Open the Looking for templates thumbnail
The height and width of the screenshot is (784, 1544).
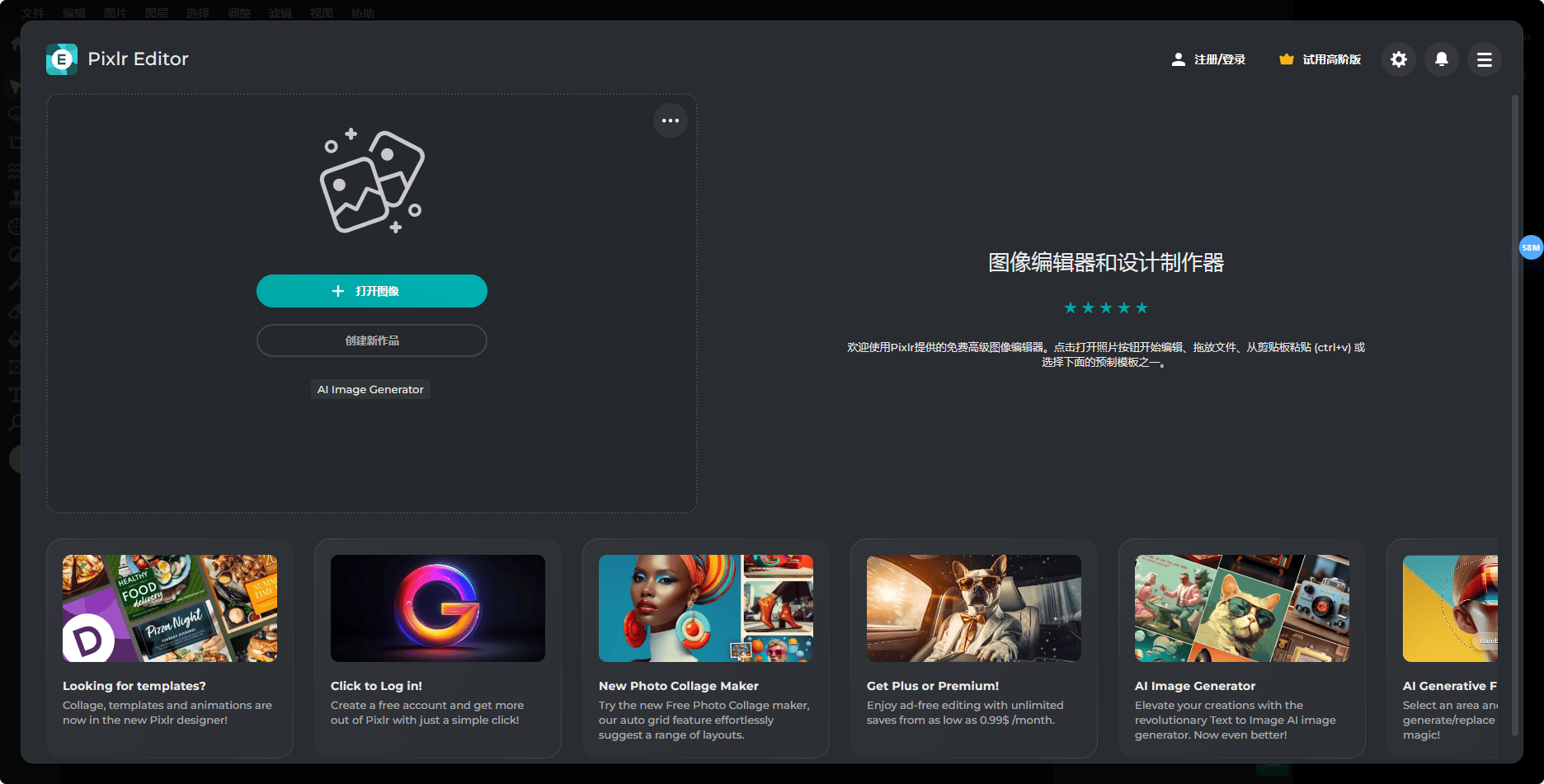pos(170,608)
